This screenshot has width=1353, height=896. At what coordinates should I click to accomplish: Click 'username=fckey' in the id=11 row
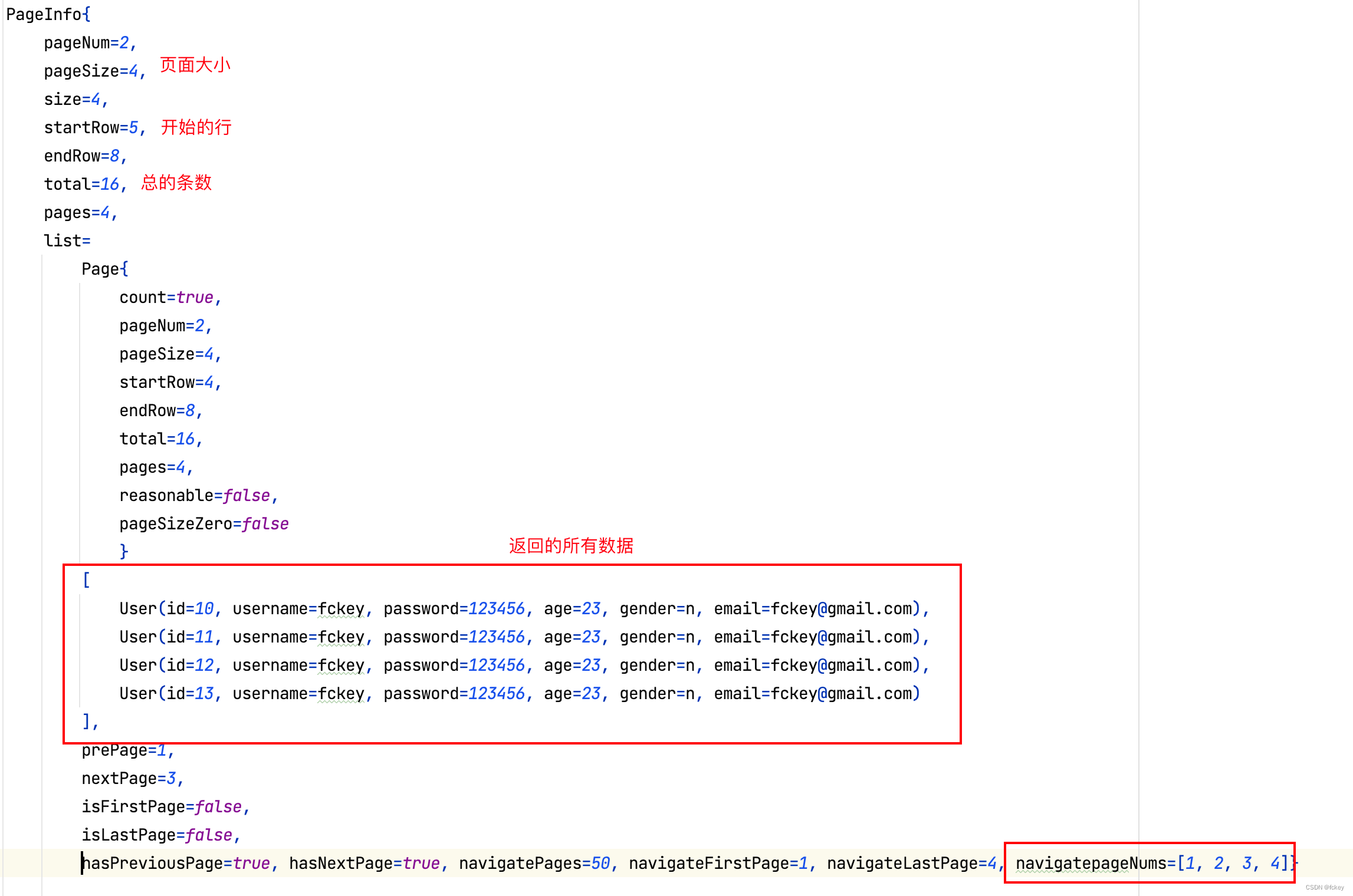298,637
